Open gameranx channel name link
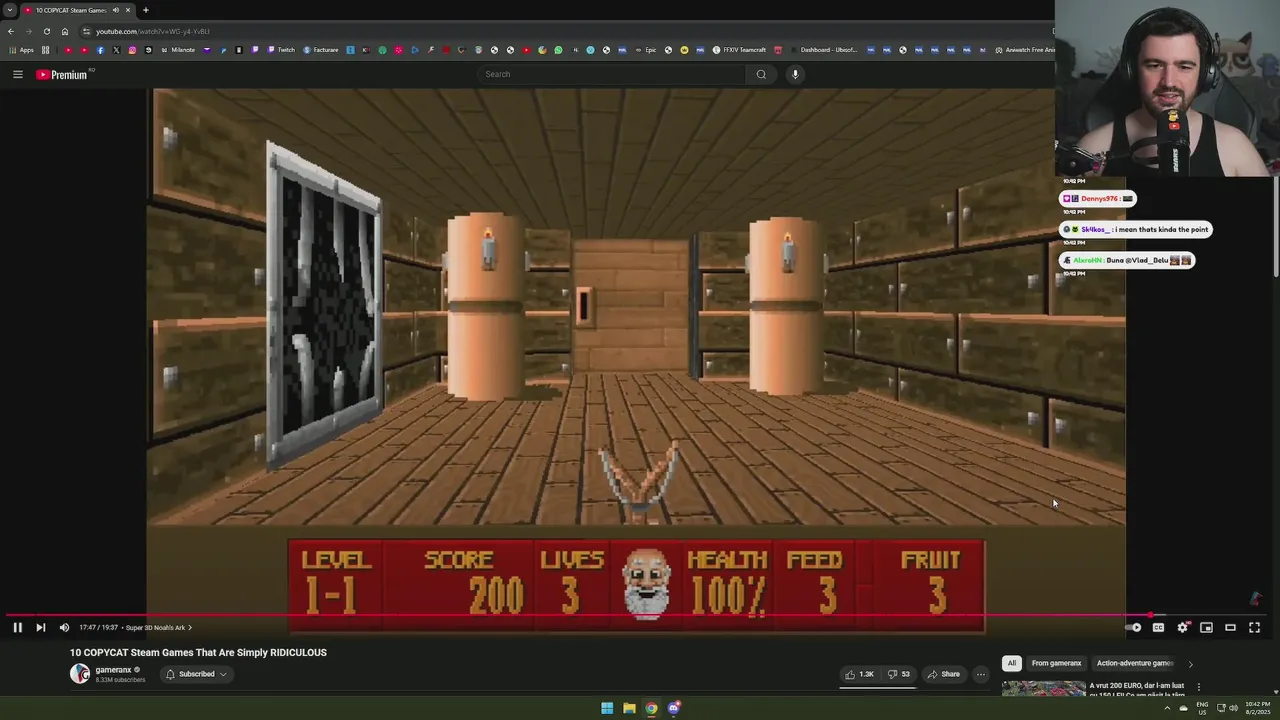This screenshot has width=1280, height=720. (113, 670)
